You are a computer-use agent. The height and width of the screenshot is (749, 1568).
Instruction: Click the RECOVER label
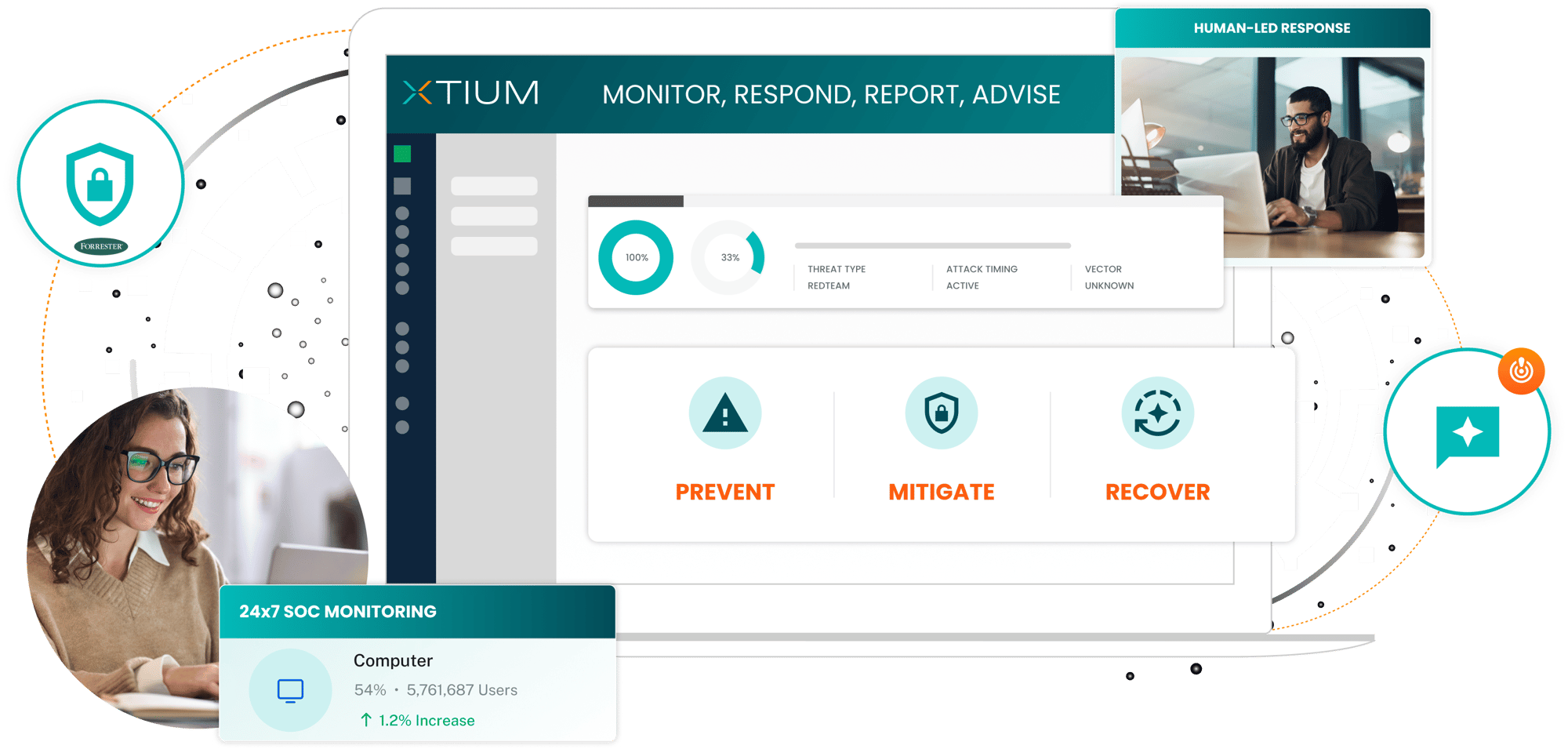coord(1158,492)
